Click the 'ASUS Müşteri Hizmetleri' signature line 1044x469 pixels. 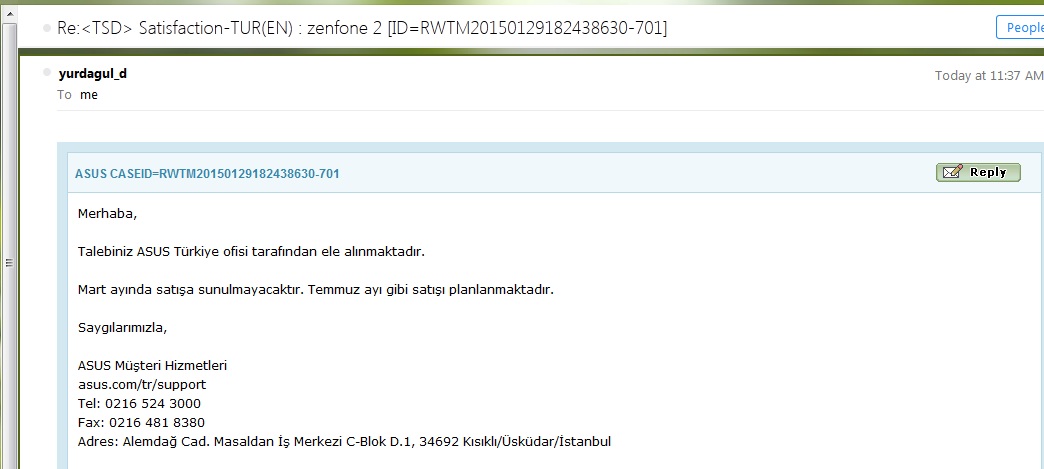coord(152,366)
